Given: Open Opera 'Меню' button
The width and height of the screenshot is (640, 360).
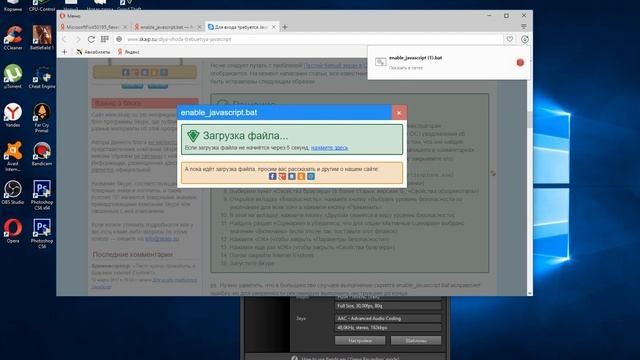Looking at the screenshot, I should 70,16.
